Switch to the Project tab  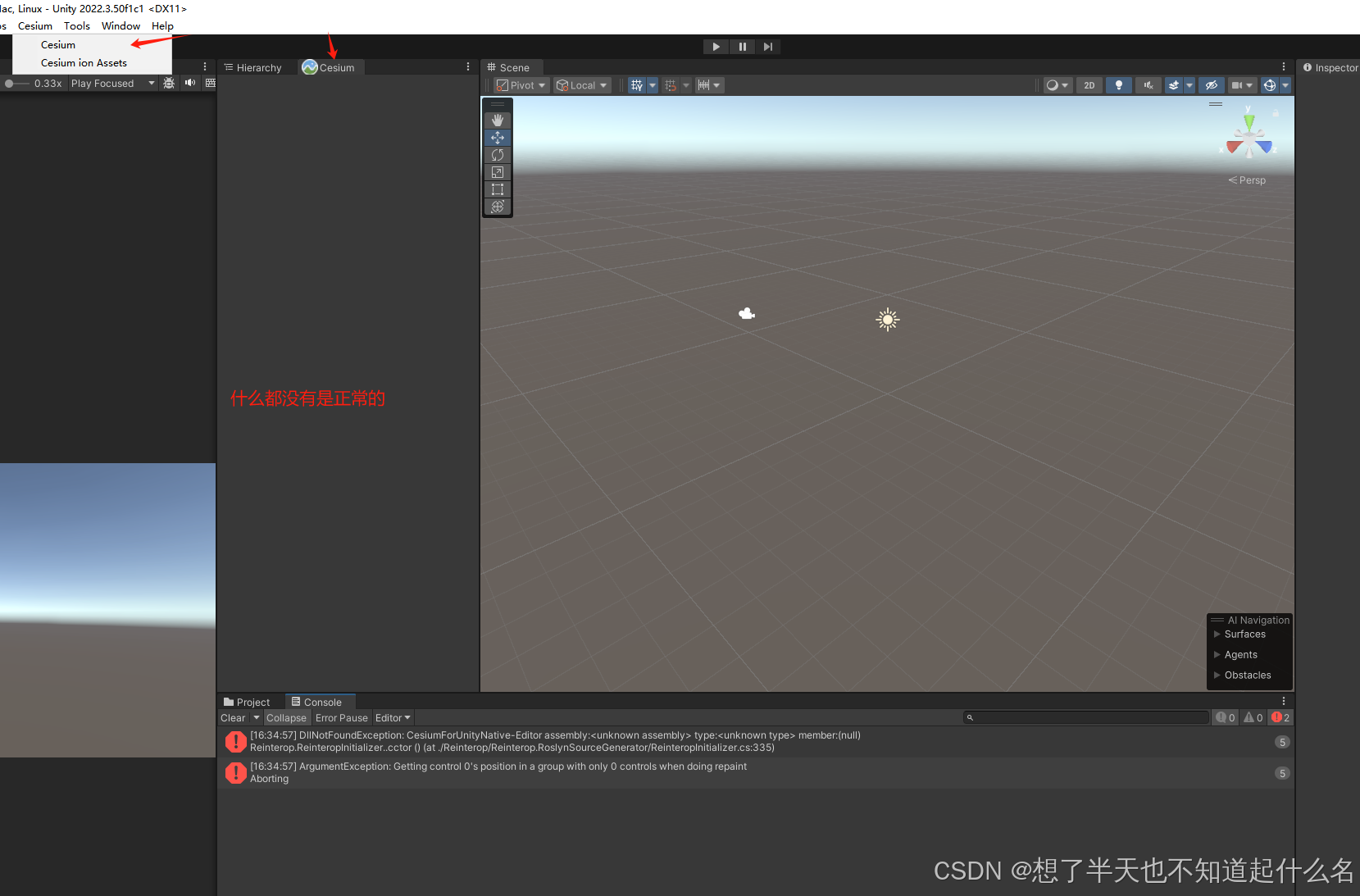coord(247,702)
